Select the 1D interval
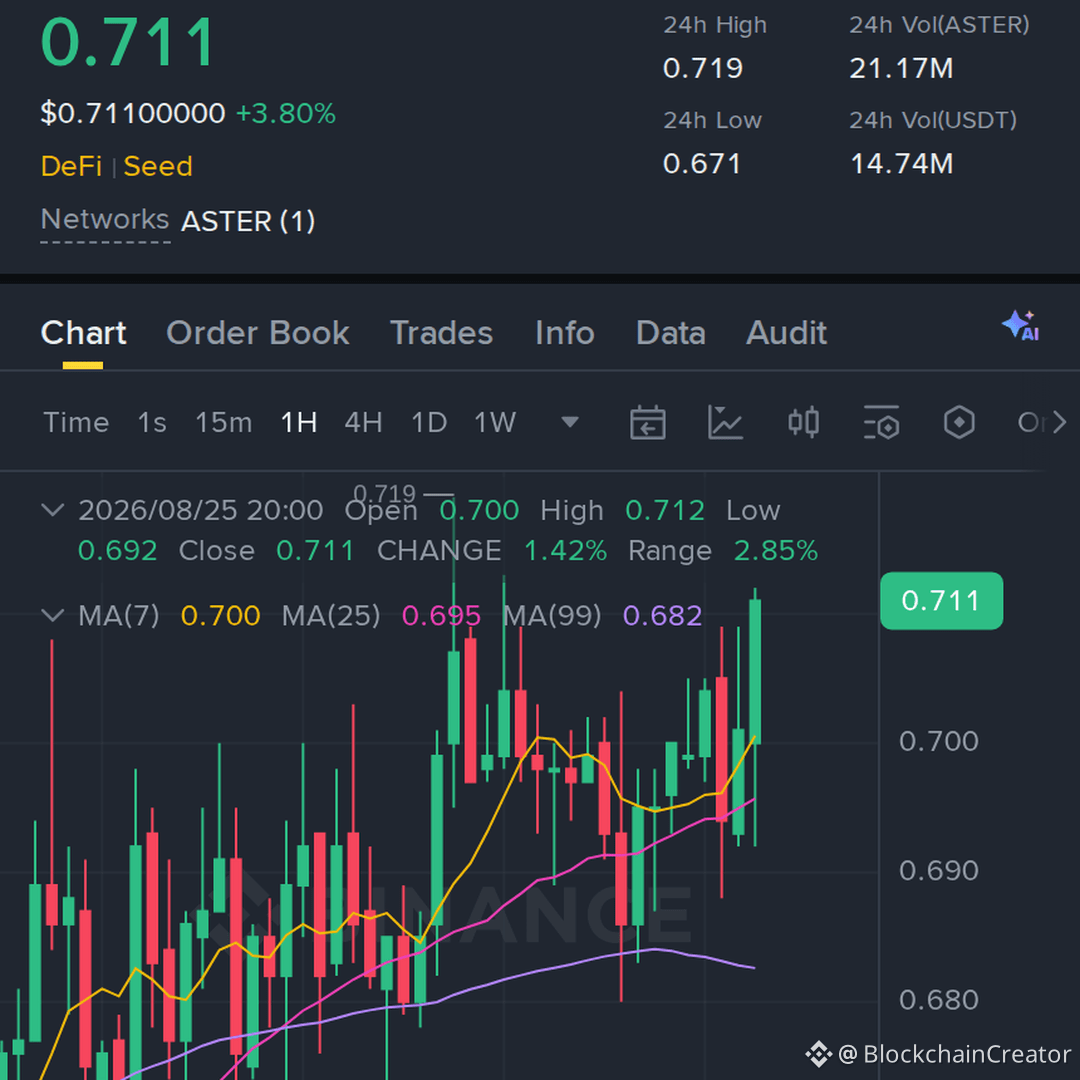Screen dimensions: 1080x1080 pos(429,422)
